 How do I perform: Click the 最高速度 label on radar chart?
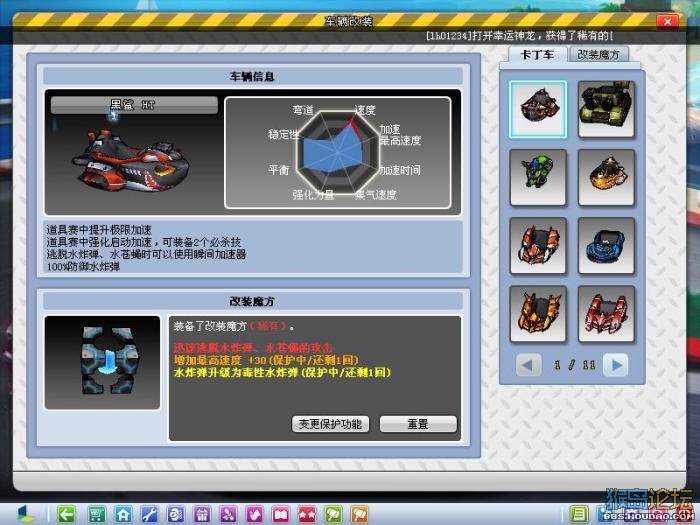(x=400, y=141)
